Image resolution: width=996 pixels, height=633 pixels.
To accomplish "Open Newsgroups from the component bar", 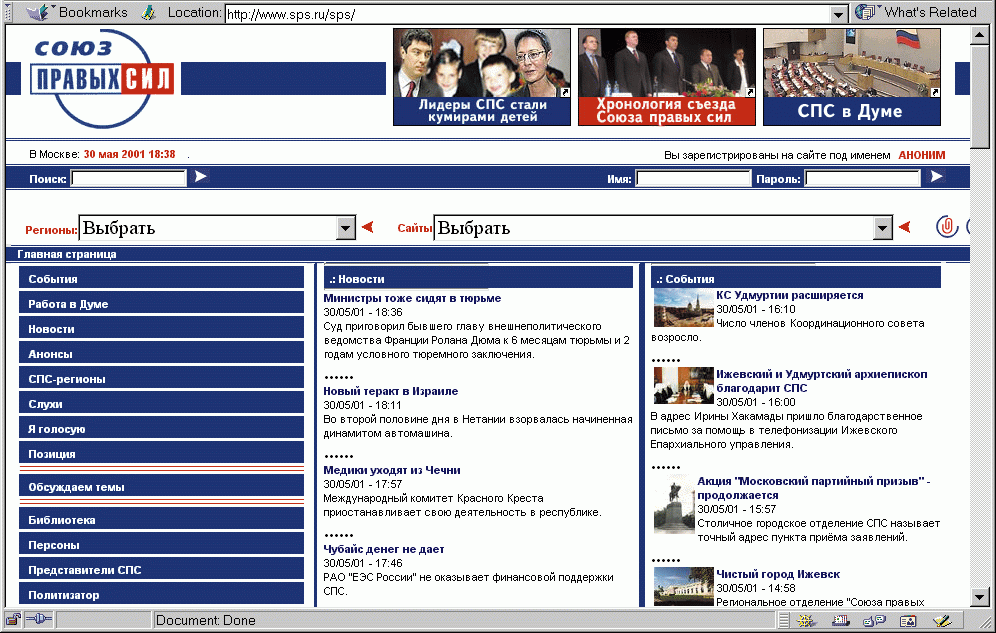I will click(875, 620).
